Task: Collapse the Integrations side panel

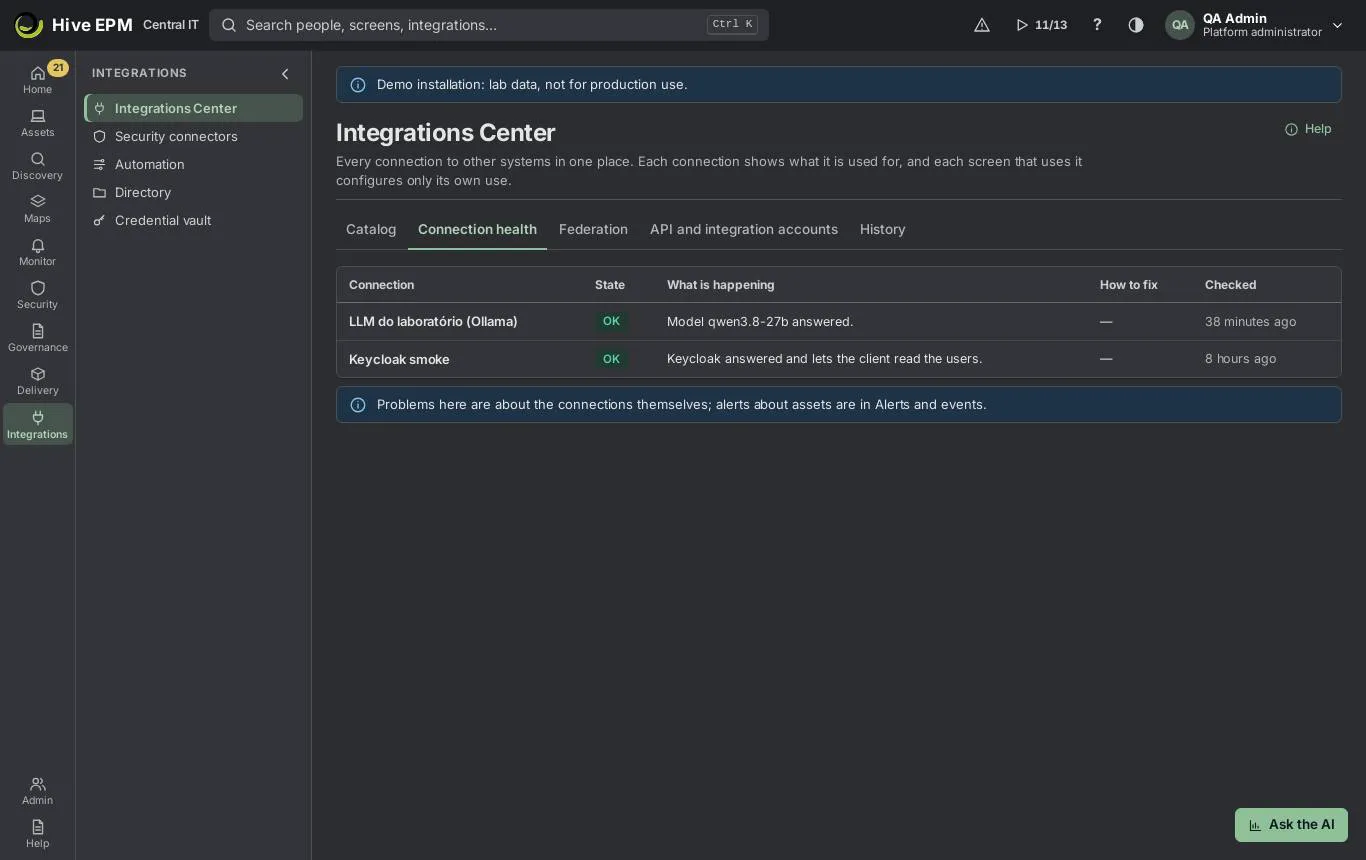Action: coord(285,73)
